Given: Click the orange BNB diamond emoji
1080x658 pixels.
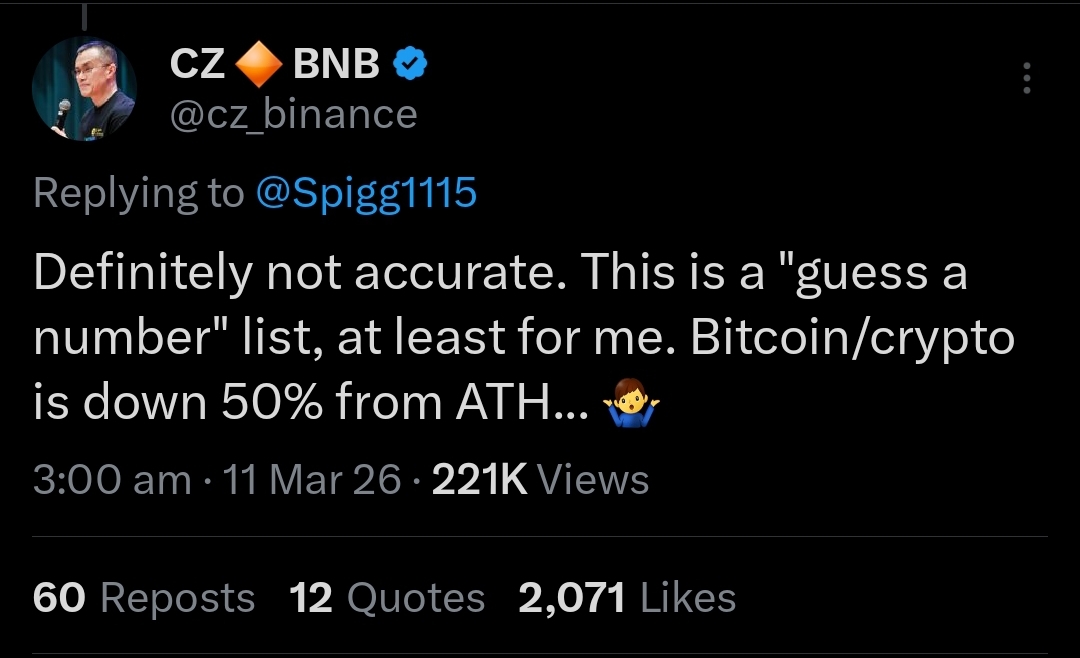Looking at the screenshot, I should click(258, 62).
